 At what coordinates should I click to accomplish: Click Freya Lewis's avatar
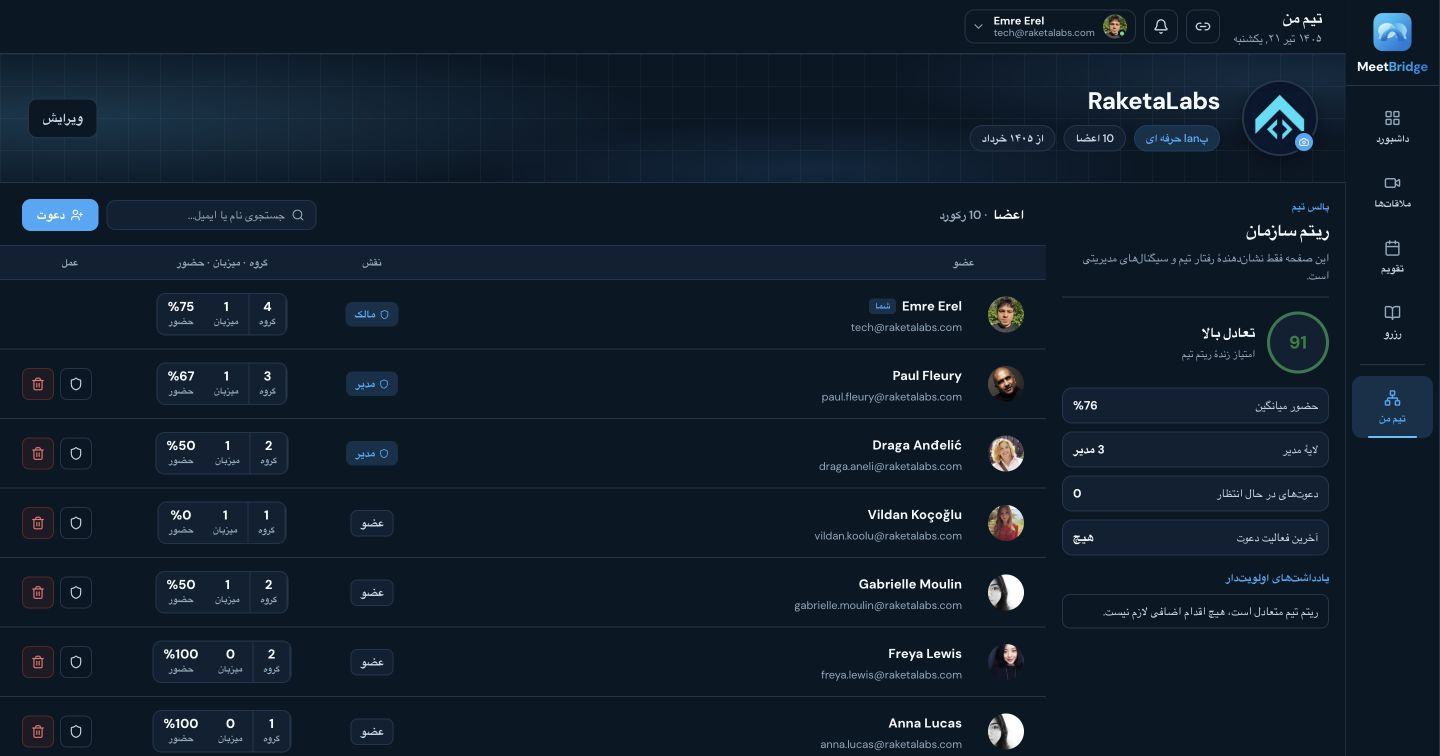point(1006,662)
